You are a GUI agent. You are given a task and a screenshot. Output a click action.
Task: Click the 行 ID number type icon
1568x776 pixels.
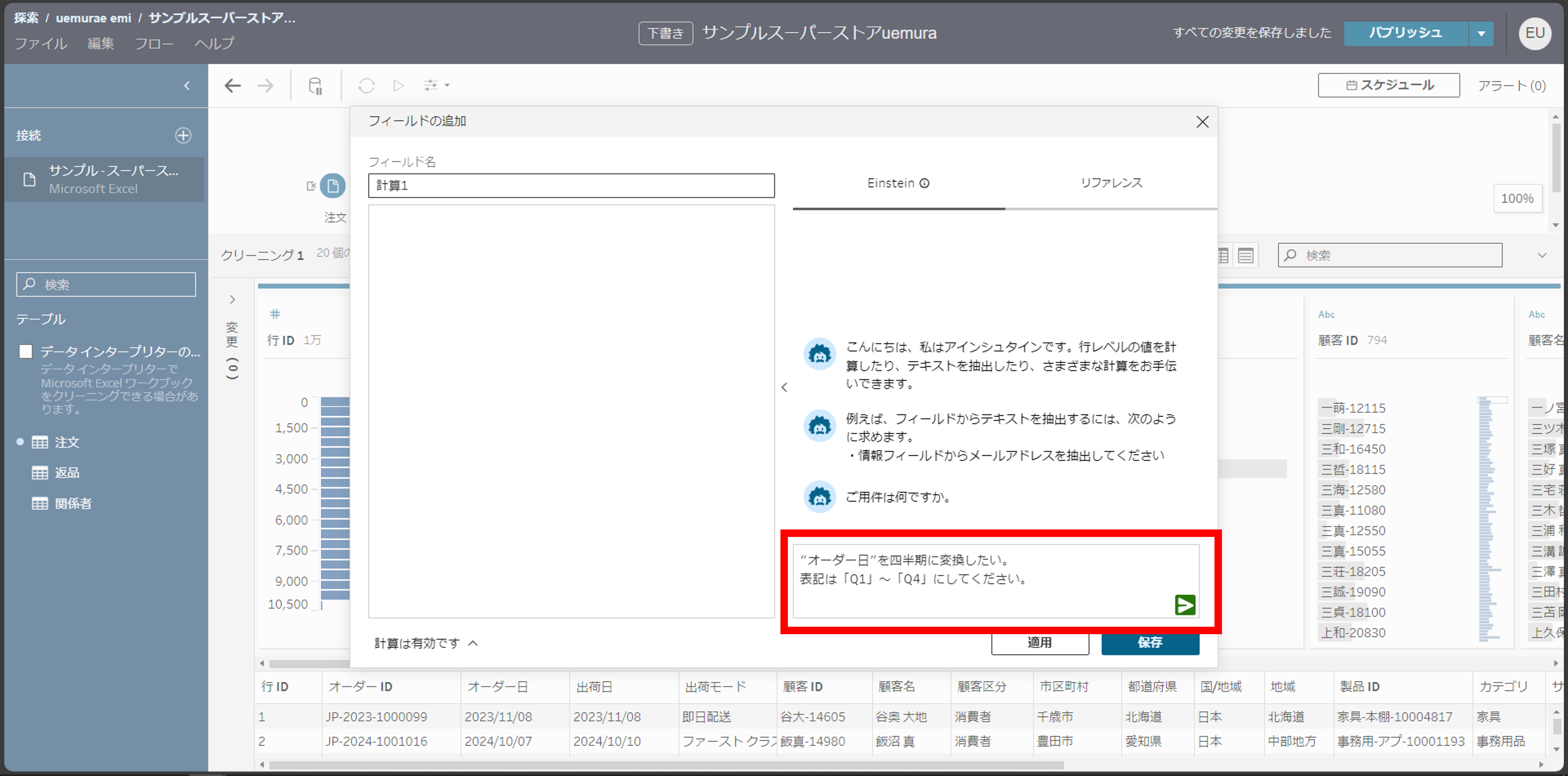click(x=275, y=314)
